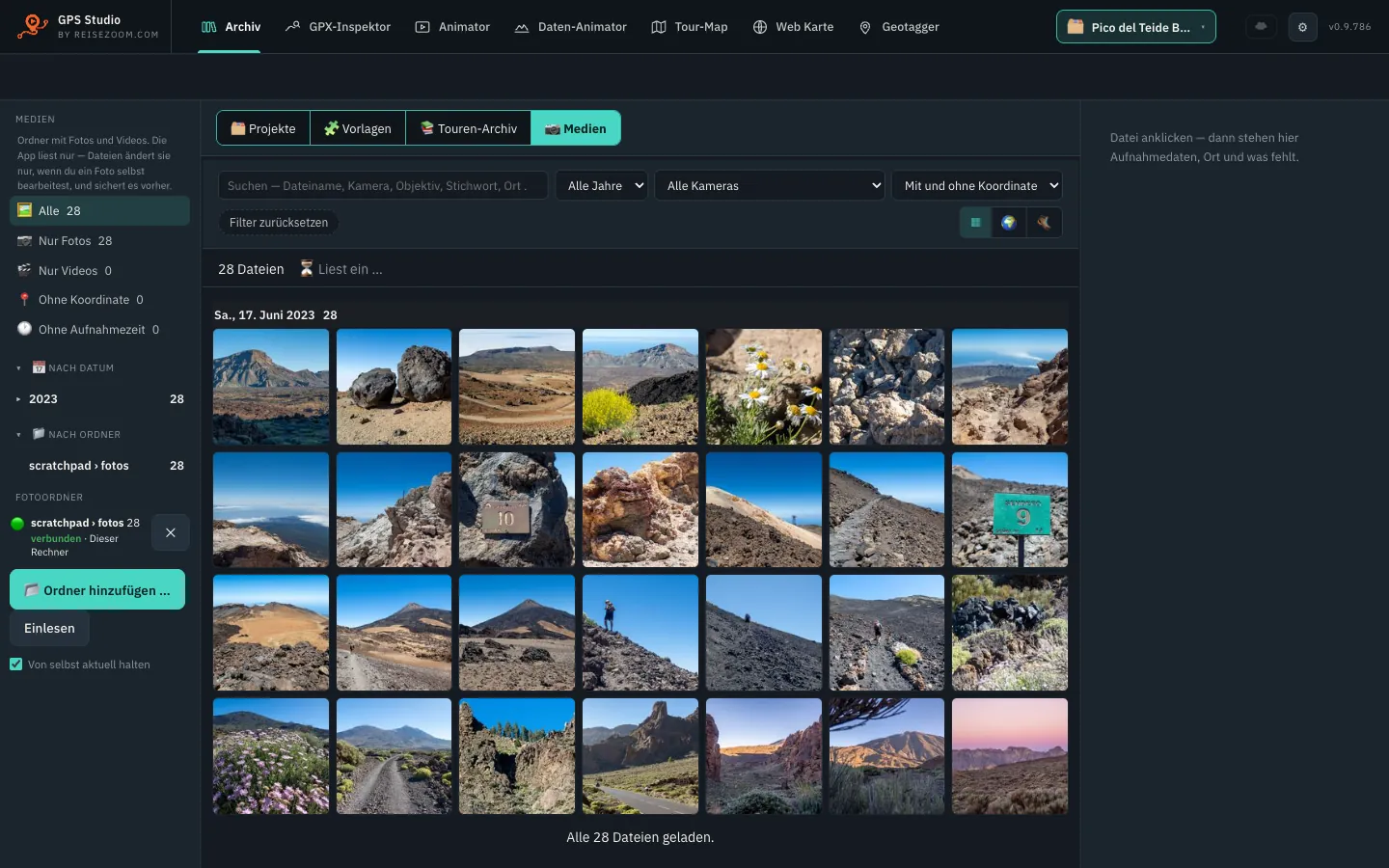This screenshot has width=1389, height=868.
Task: Click the Tour-Map map icon
Action: coord(659,27)
